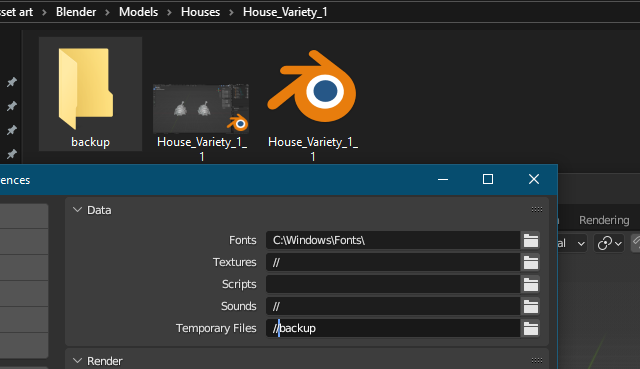Click the third pin icon in Explorer sidebar
640x369 pixels.
[x=11, y=130]
